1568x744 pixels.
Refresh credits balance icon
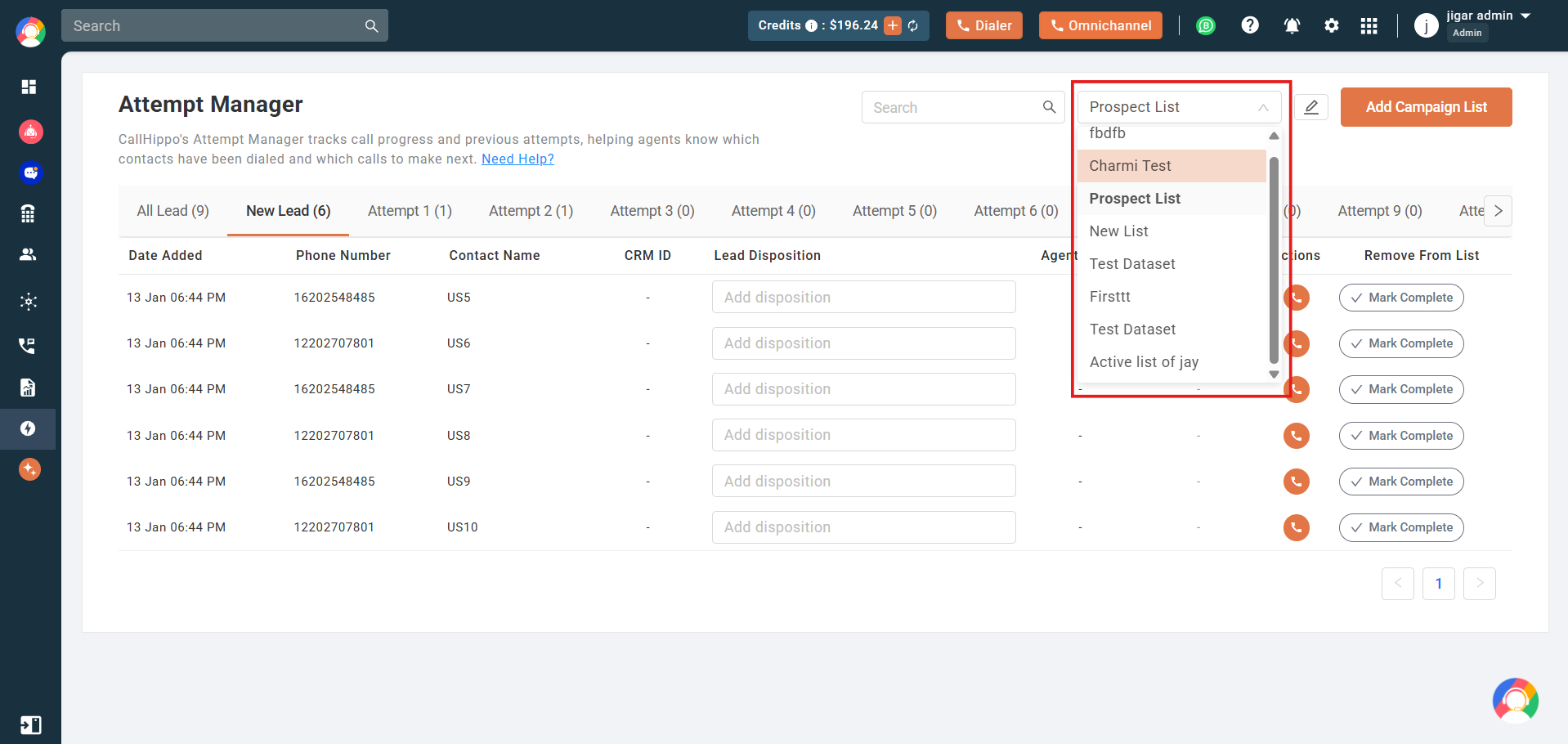(x=913, y=26)
